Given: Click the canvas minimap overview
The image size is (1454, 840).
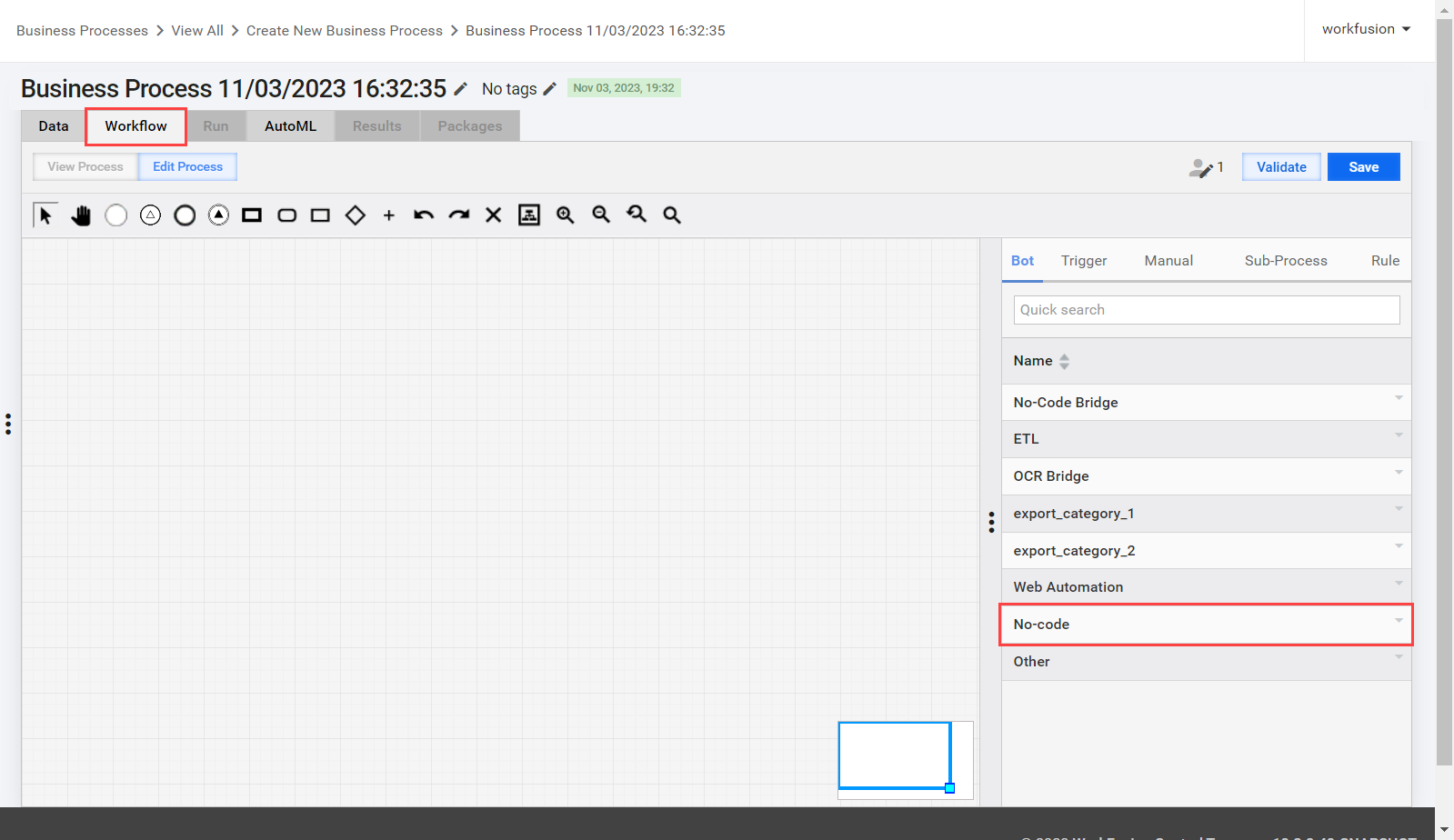Looking at the screenshot, I should pos(906,761).
